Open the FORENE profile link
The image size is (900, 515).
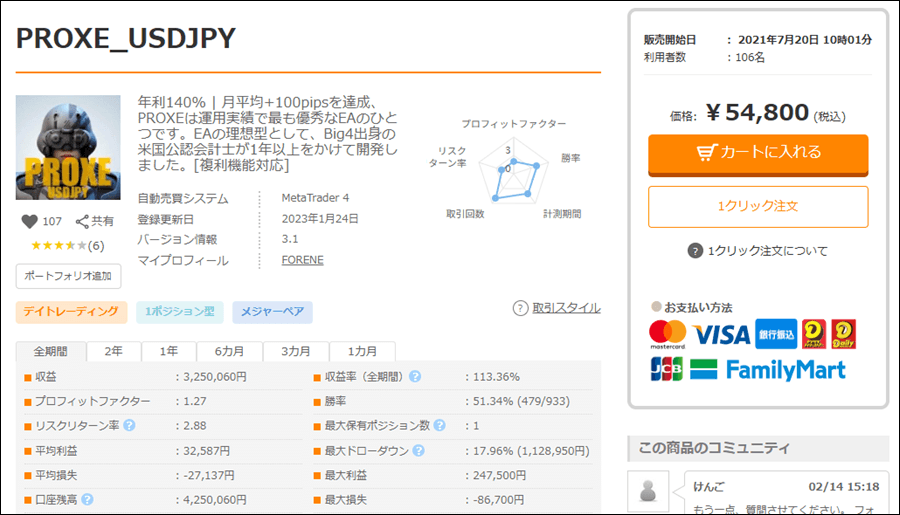(x=303, y=260)
